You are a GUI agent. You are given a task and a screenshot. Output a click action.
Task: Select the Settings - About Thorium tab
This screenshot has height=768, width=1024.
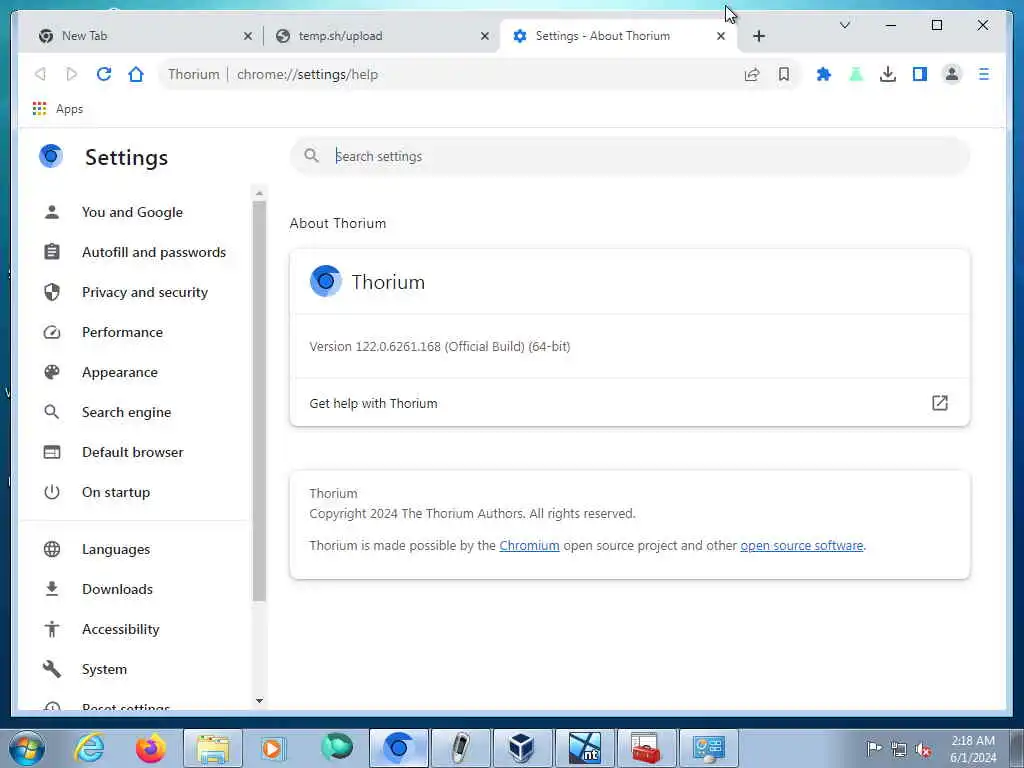click(x=618, y=36)
